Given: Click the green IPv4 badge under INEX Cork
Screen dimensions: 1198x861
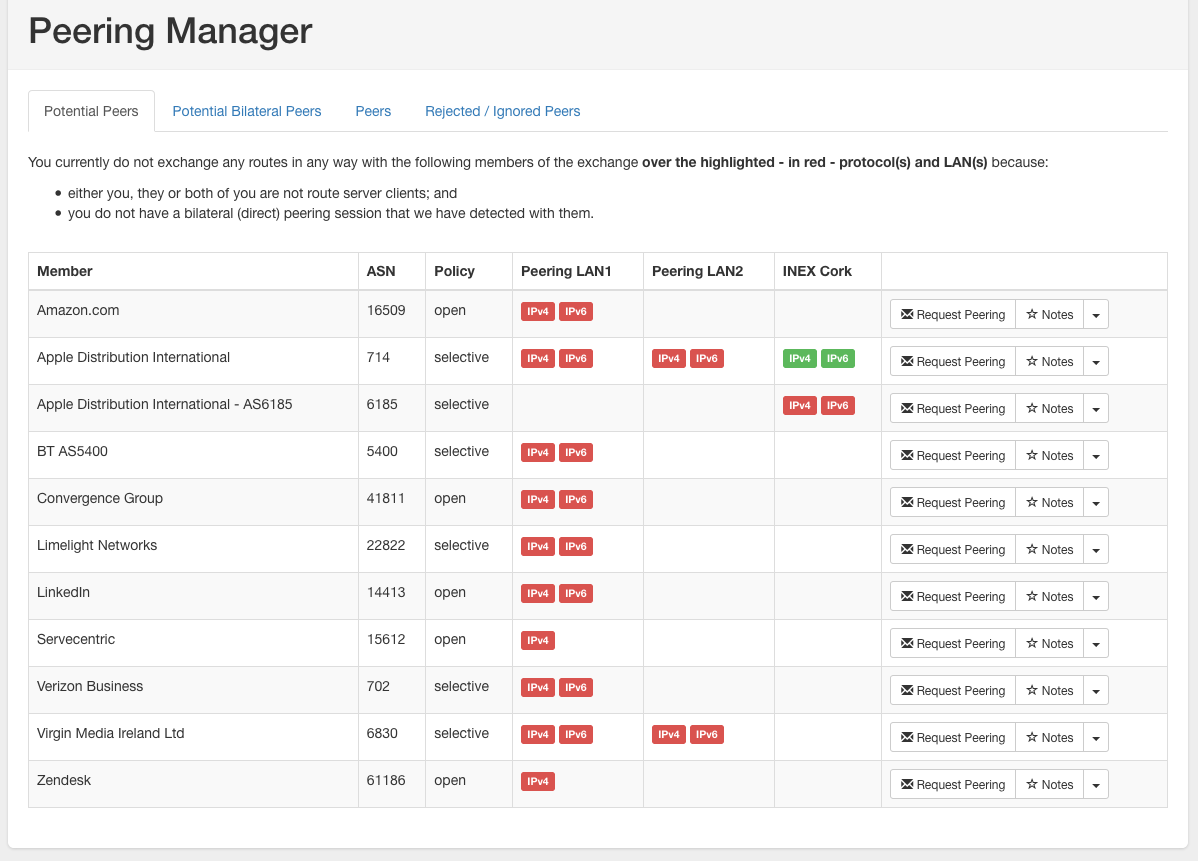Looking at the screenshot, I should tap(800, 358).
